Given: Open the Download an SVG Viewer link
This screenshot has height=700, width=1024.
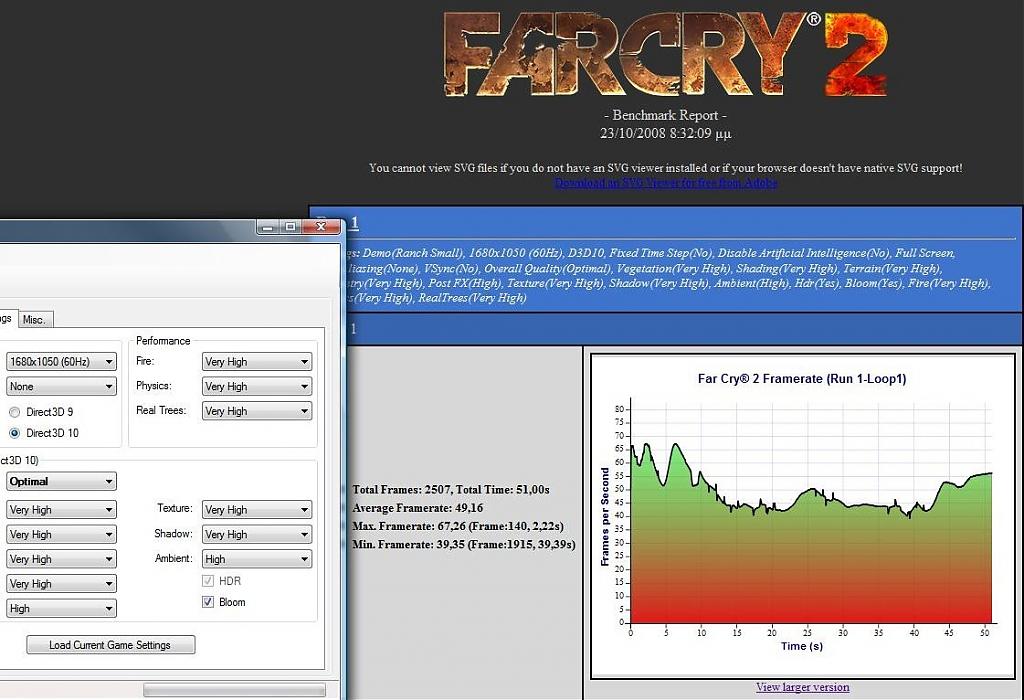Looking at the screenshot, I should pos(665,183).
